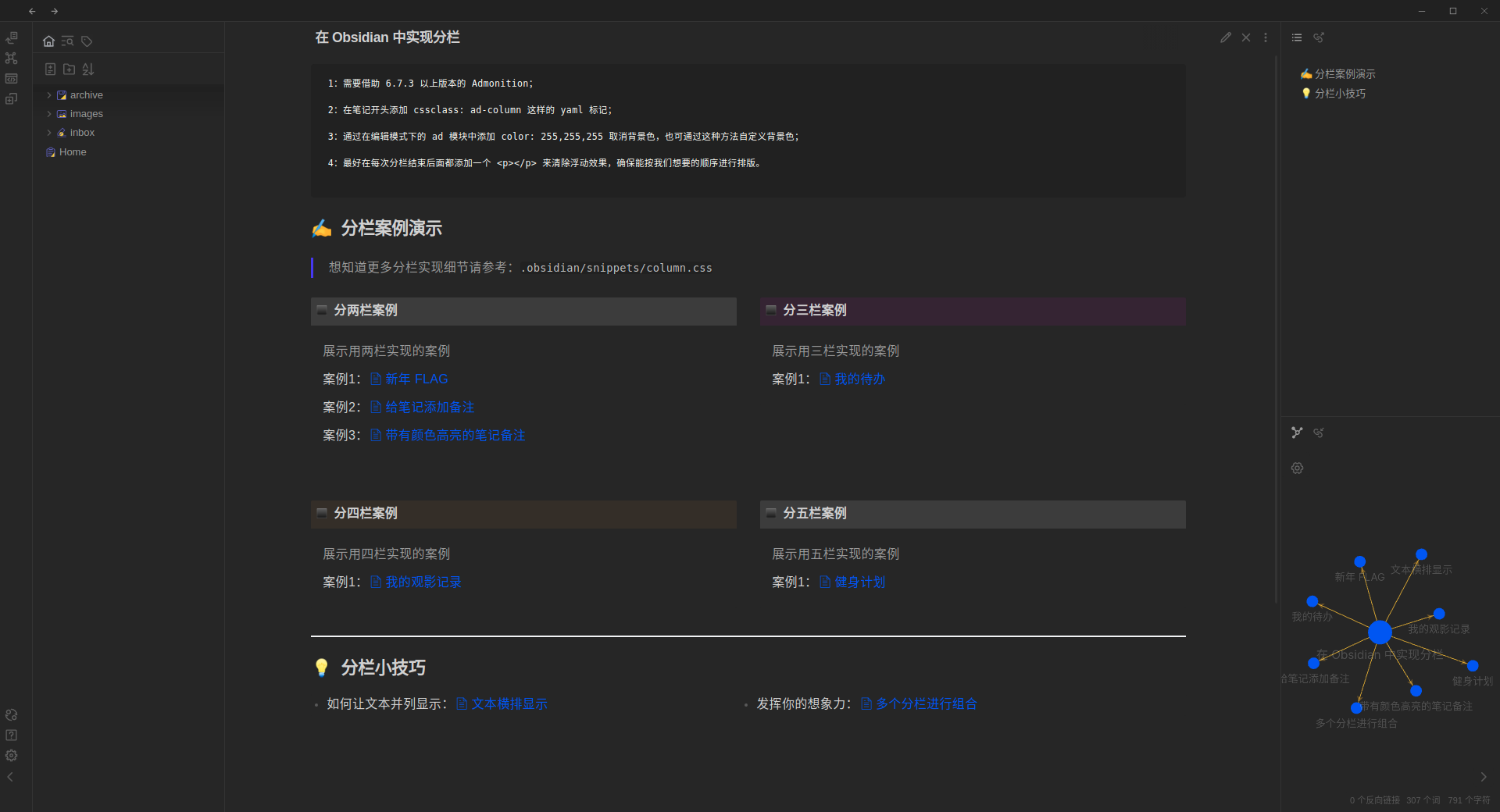1500x812 pixels.
Task: Navigate forward with the right arrow
Action: 55,11
